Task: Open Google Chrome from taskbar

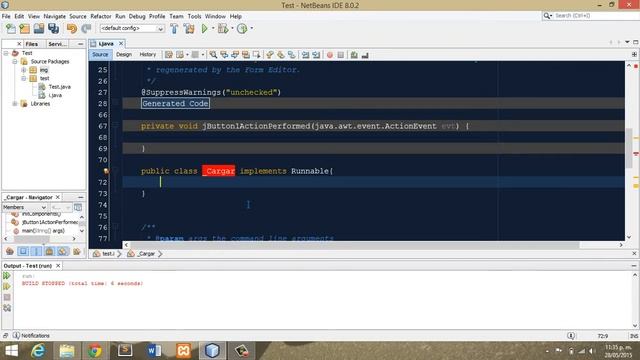Action: (x=95, y=350)
